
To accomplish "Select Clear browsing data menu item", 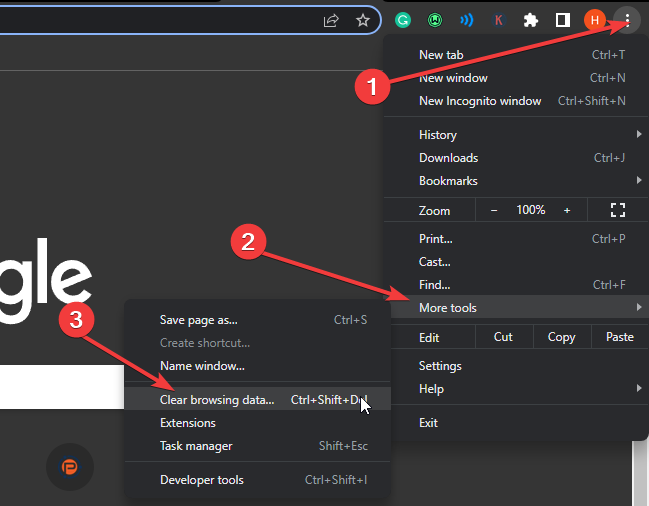I will 217,400.
